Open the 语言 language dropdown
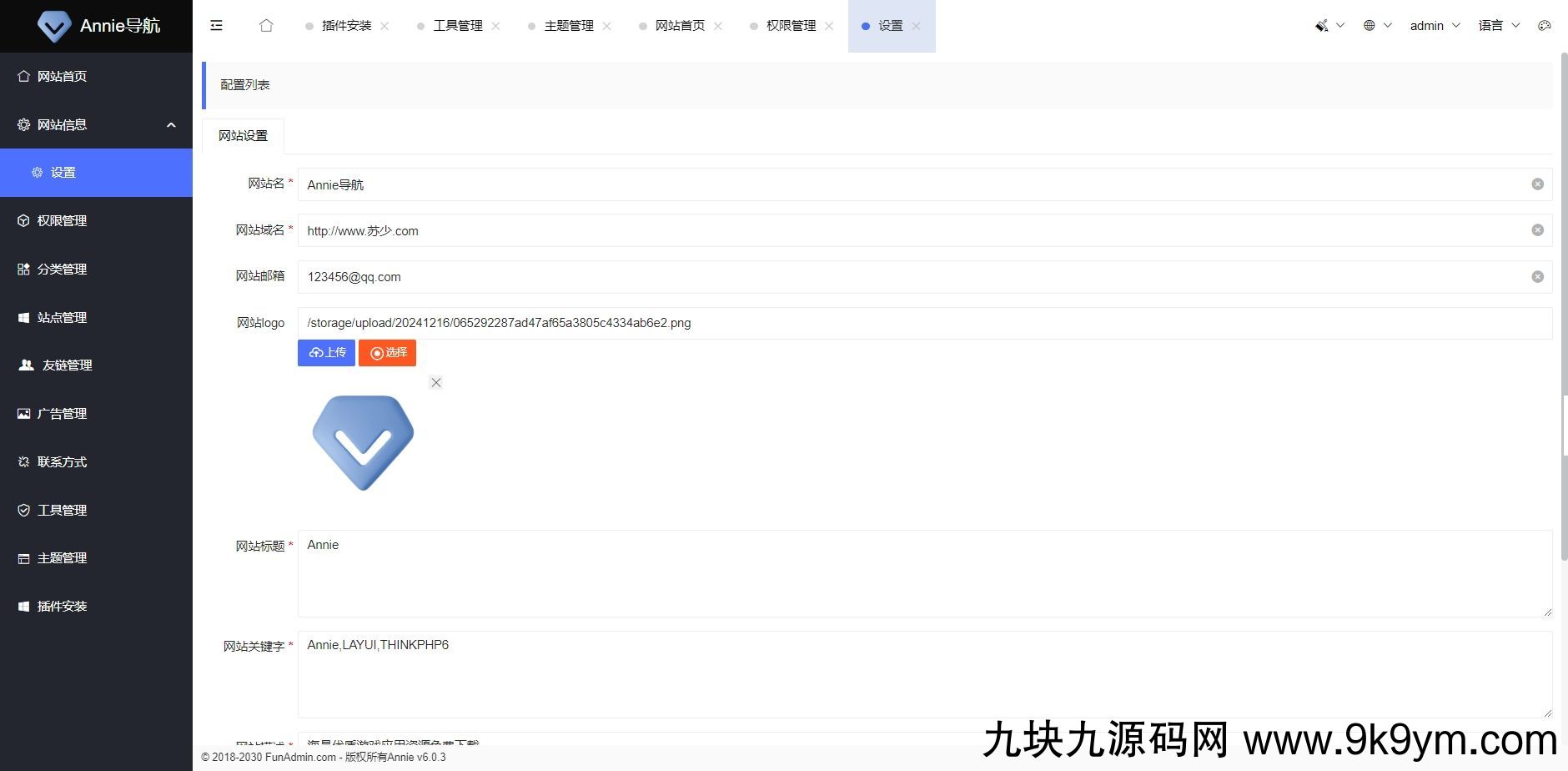The width and height of the screenshot is (1568, 771). pos(1499,26)
